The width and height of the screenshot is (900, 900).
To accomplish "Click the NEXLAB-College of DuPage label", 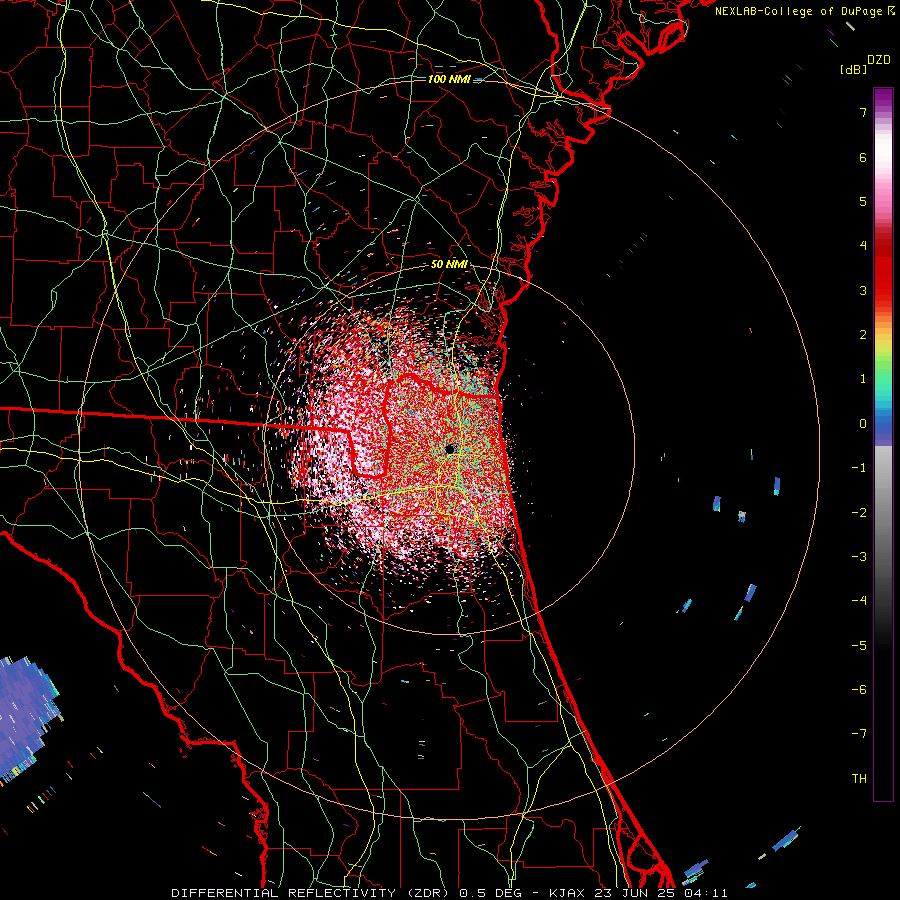I will tap(798, 11).
